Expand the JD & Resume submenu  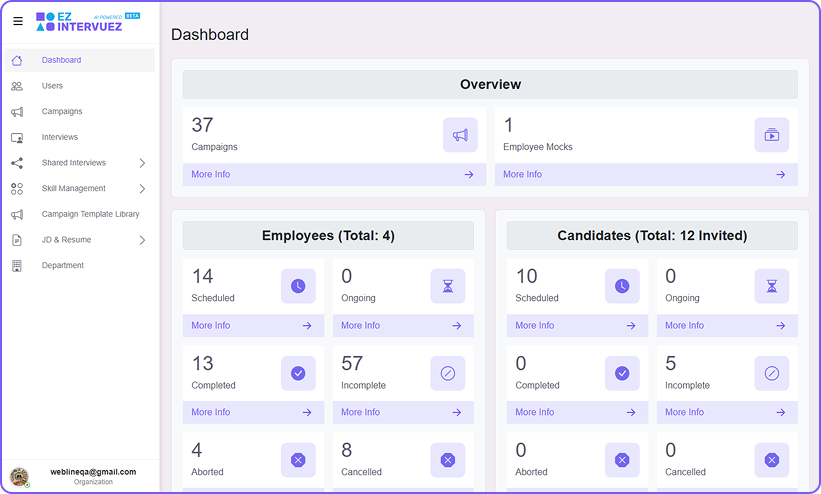(x=141, y=240)
